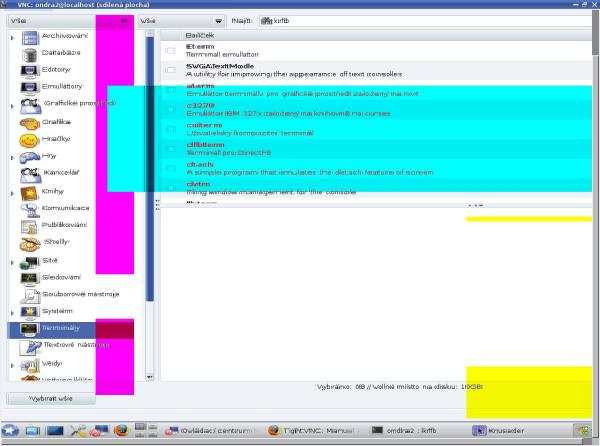This screenshot has width=600, height=446.
Task: Enable the c3270 package checkbox
Action: pos(170,109)
